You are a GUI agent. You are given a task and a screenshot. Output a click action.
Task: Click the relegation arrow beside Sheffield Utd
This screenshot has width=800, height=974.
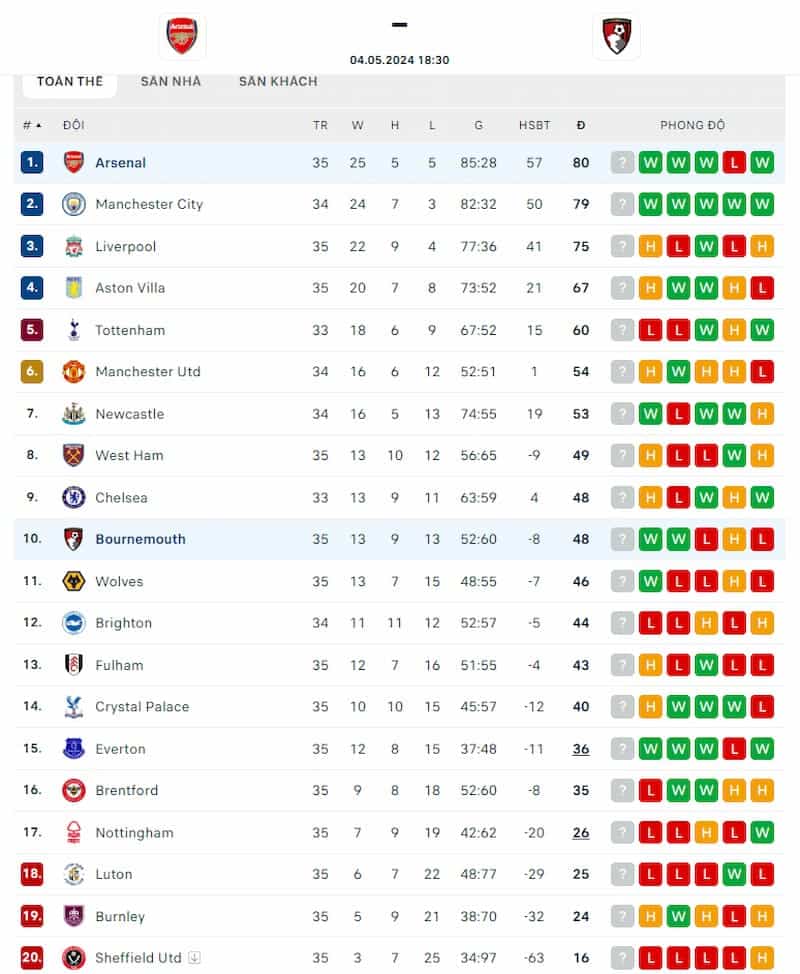[192, 958]
